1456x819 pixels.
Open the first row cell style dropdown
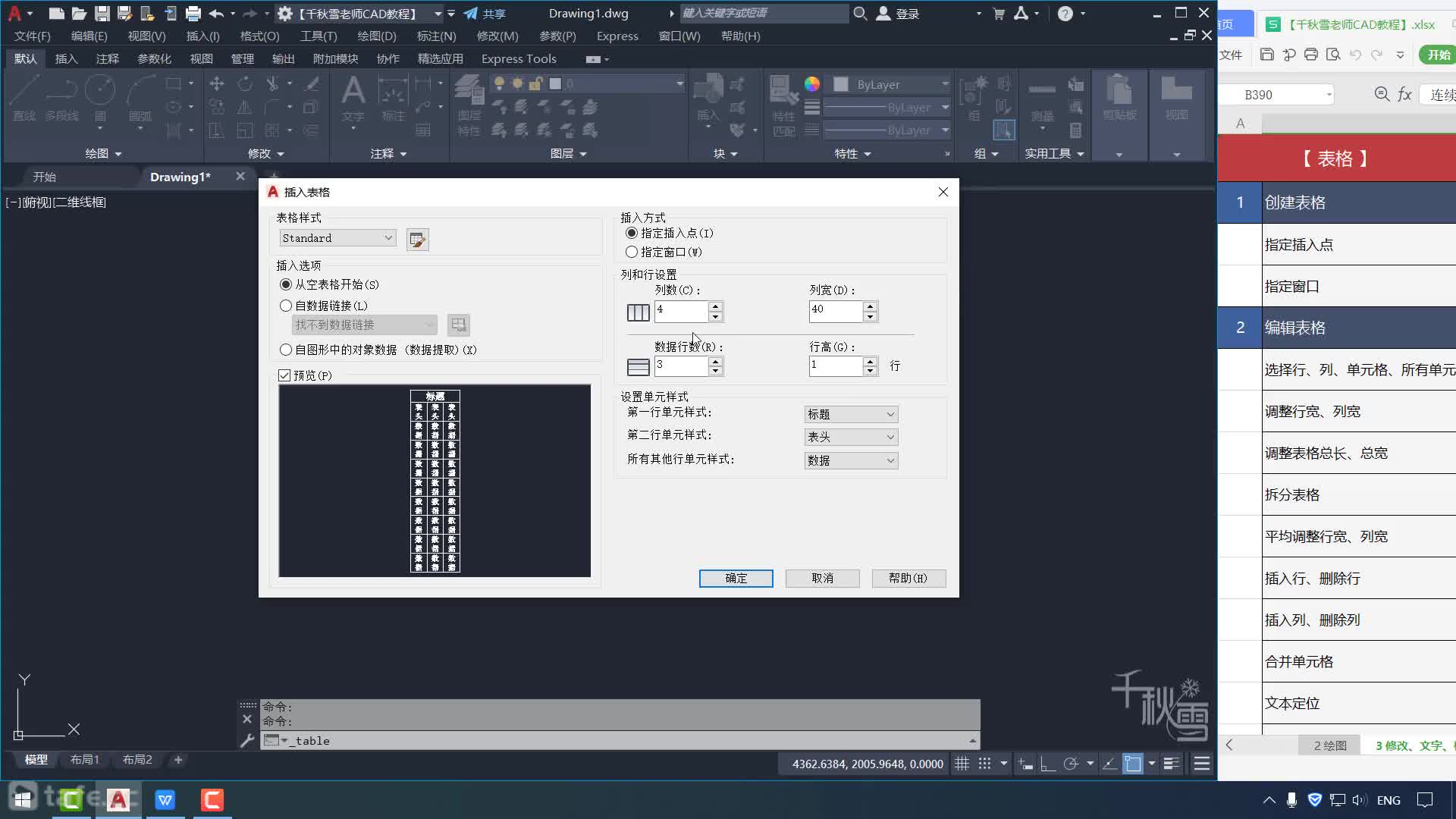coord(851,414)
